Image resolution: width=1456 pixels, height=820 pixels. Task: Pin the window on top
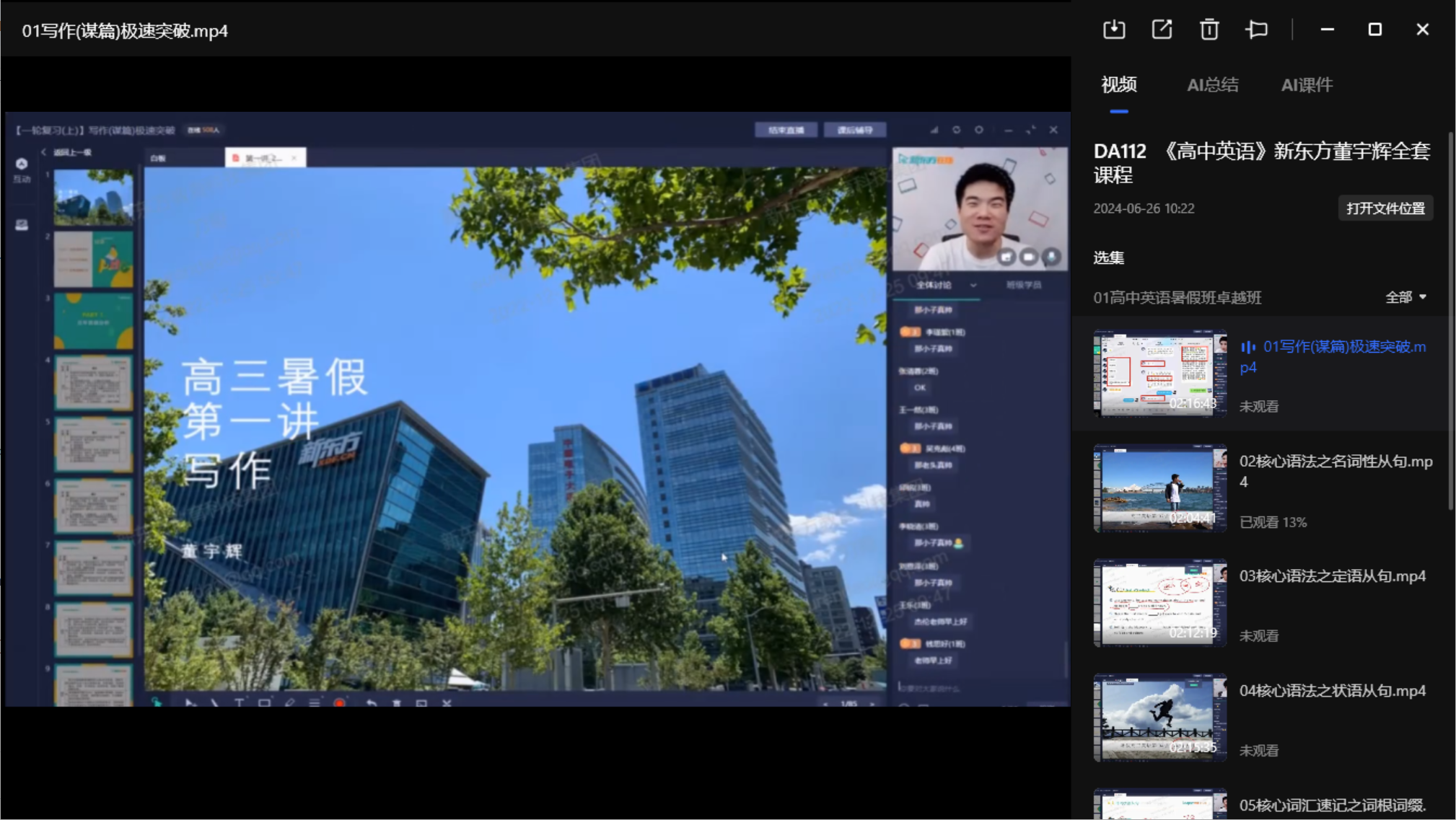pyautogui.click(x=1257, y=30)
